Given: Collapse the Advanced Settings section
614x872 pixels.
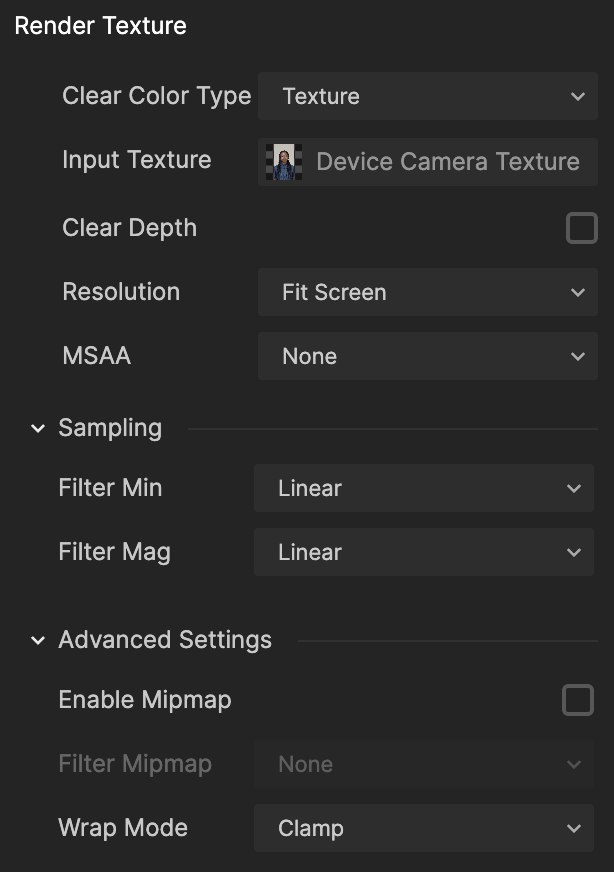Looking at the screenshot, I should click(38, 640).
